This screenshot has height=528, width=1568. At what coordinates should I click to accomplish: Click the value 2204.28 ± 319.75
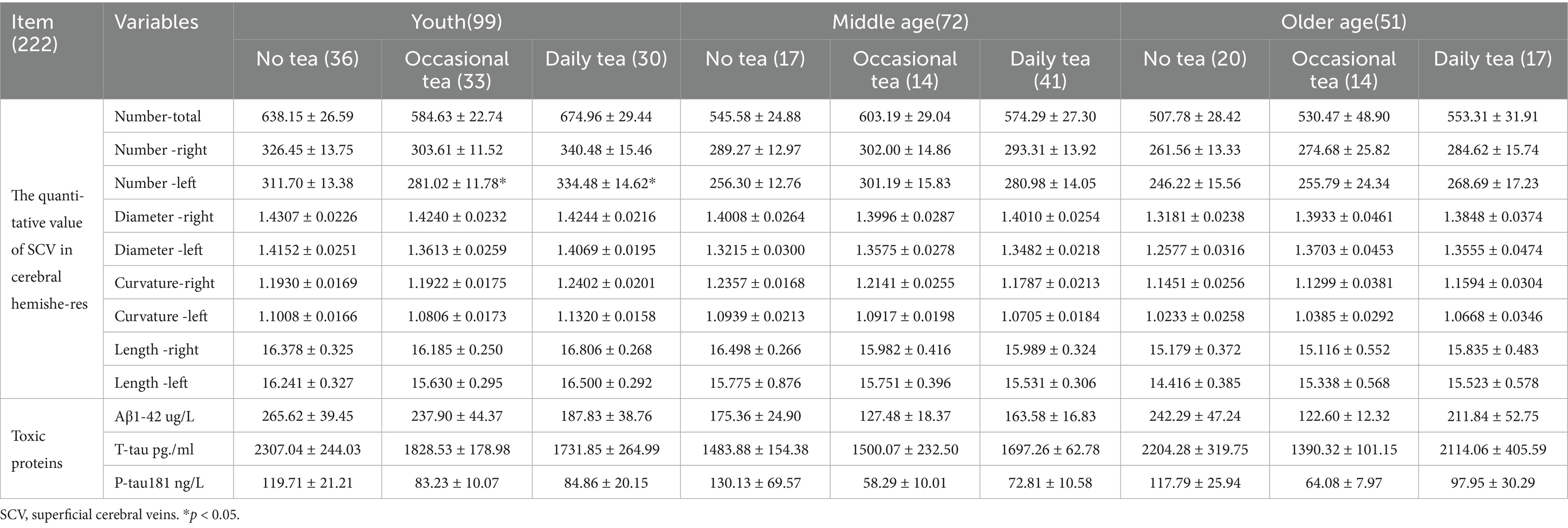tap(1194, 449)
